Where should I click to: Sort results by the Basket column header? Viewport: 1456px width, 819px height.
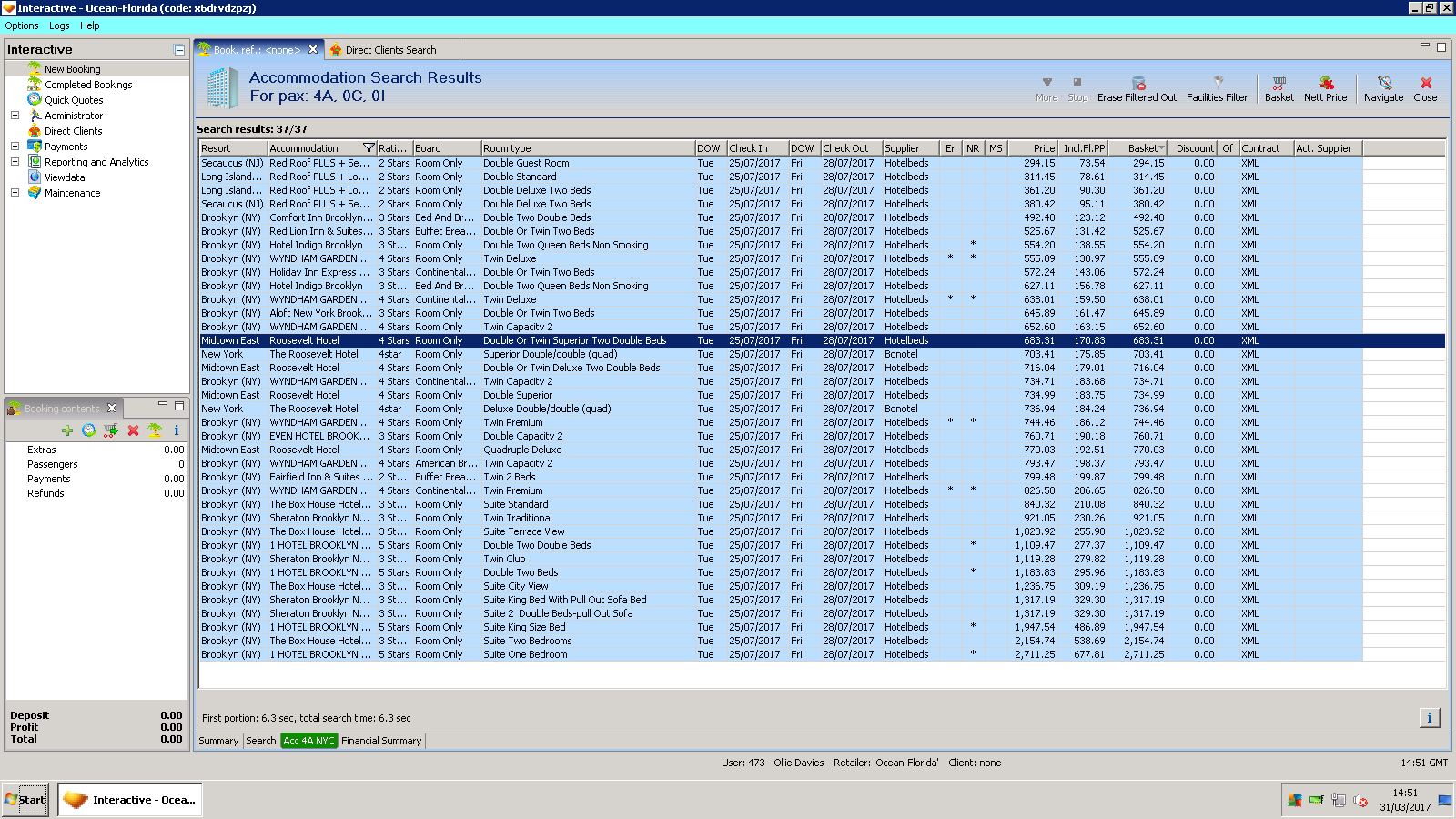click(1142, 148)
